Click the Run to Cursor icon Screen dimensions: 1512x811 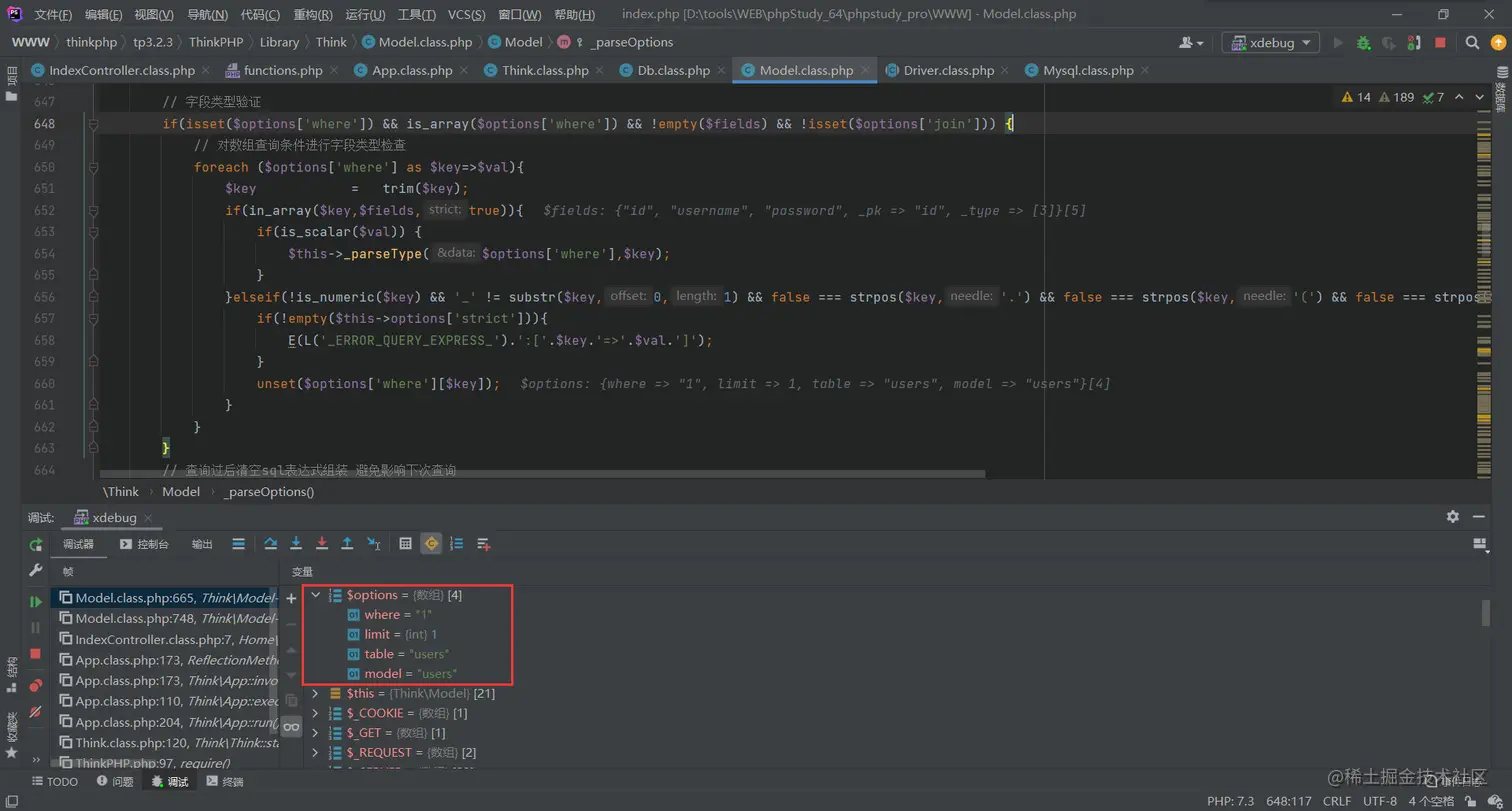click(x=373, y=544)
